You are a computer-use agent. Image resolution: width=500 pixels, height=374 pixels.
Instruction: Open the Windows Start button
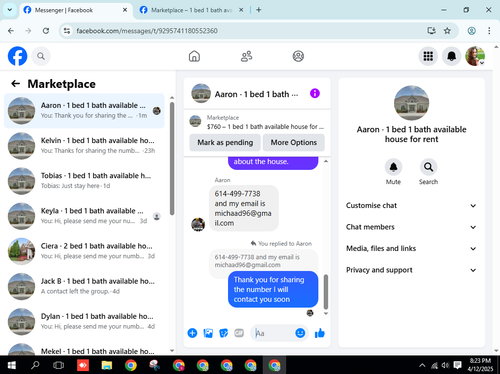(x=11, y=365)
